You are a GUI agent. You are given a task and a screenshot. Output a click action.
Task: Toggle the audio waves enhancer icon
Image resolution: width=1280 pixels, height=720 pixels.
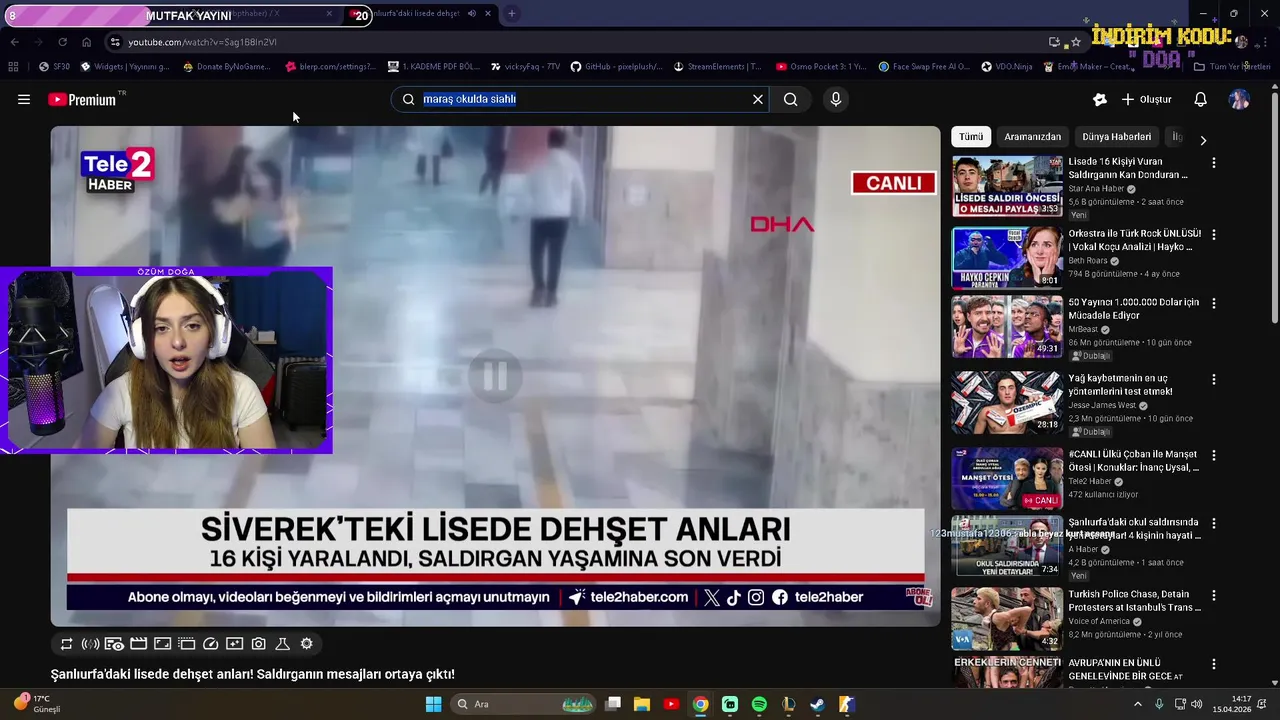90,644
